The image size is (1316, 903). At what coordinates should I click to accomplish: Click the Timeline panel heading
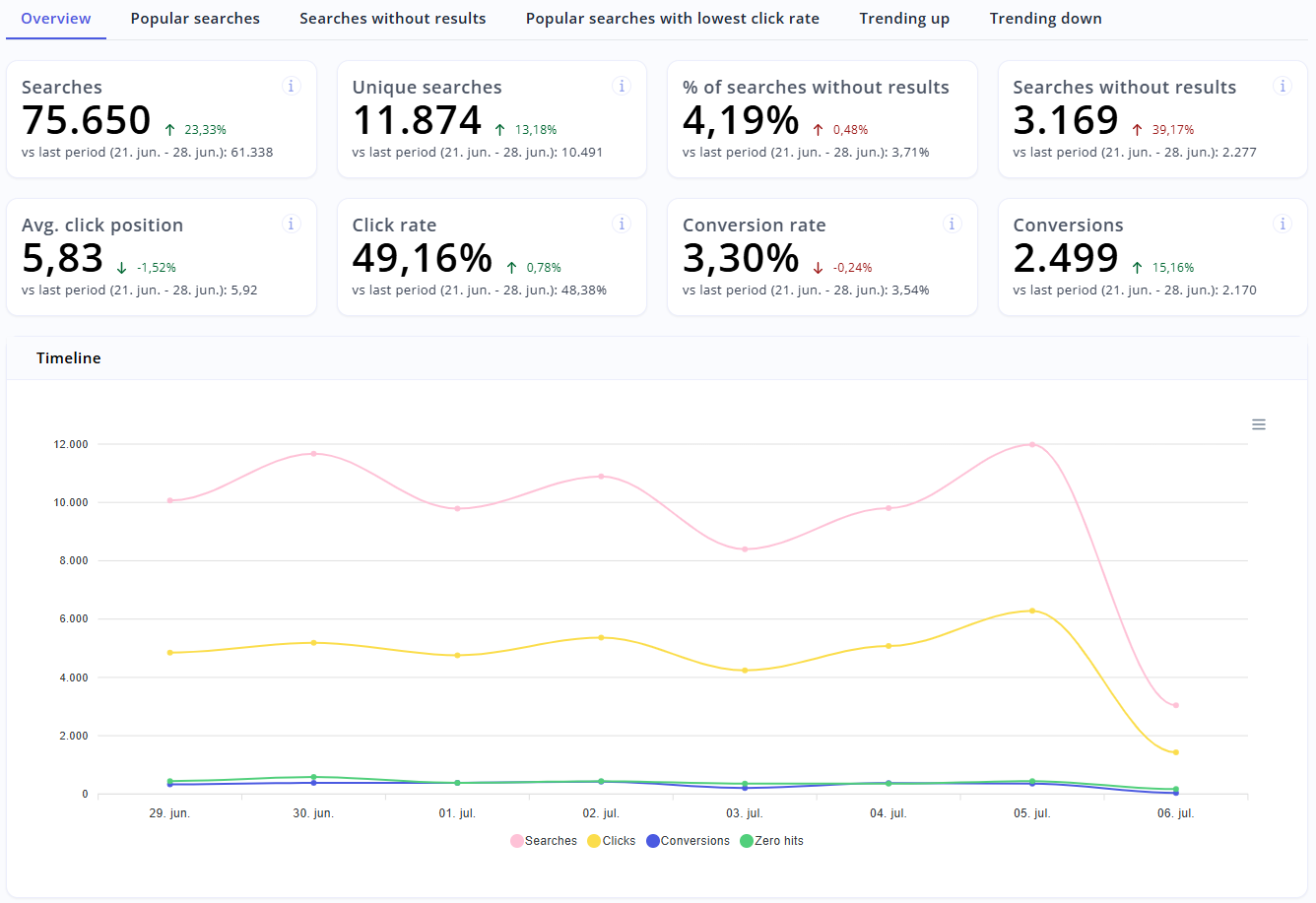[x=69, y=358]
